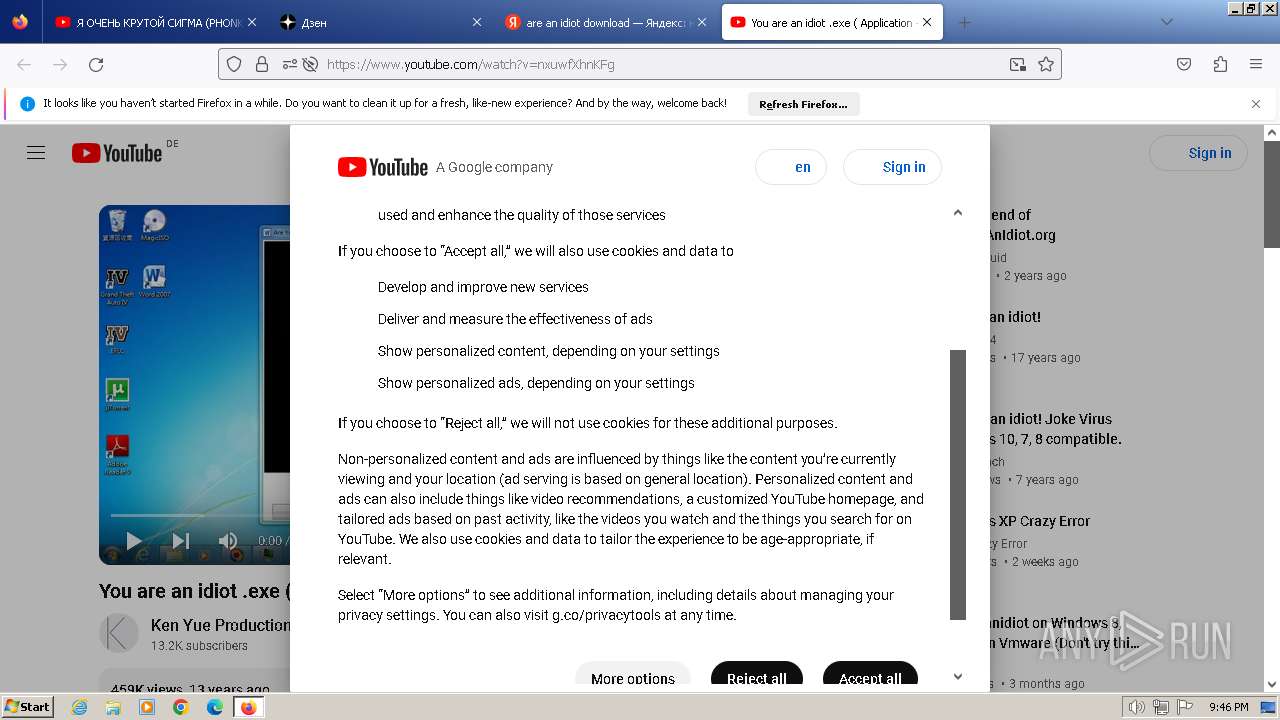1280x720 pixels.
Task: Open File Explorer from the taskbar
Action: 113,707
